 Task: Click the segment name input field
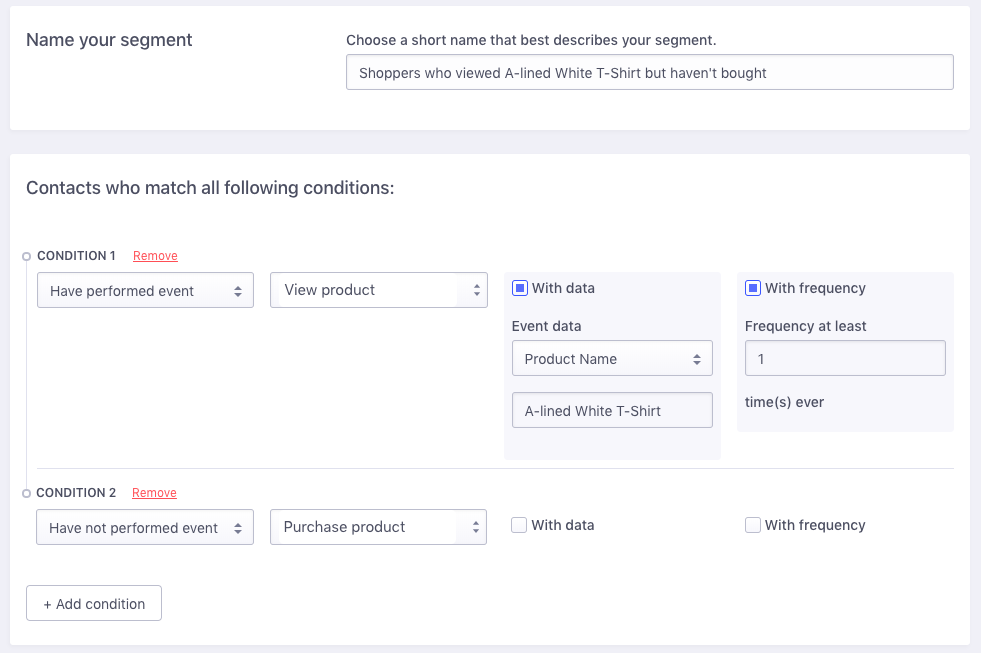(649, 73)
